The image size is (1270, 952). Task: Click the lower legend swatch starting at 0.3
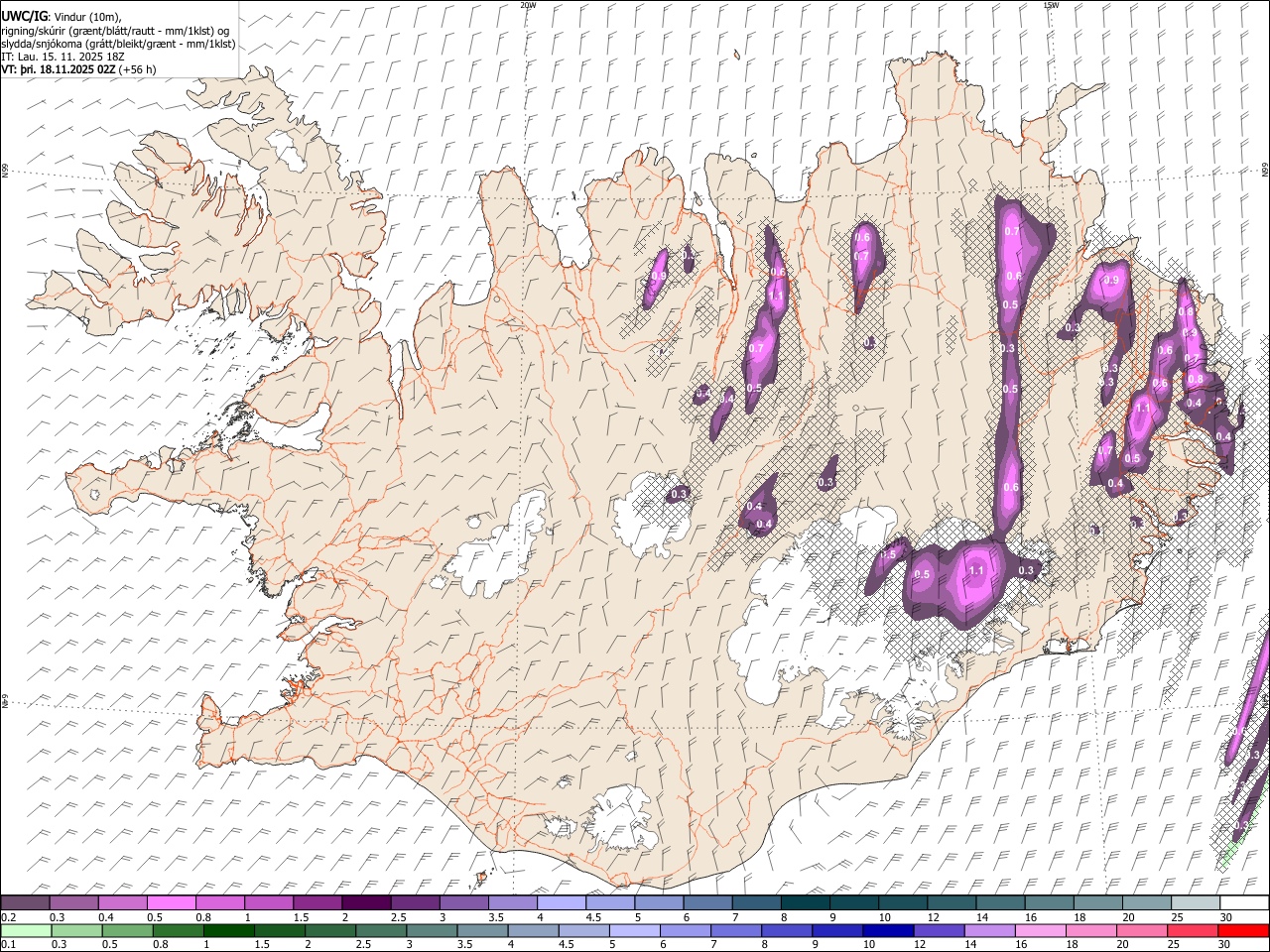(x=76, y=930)
